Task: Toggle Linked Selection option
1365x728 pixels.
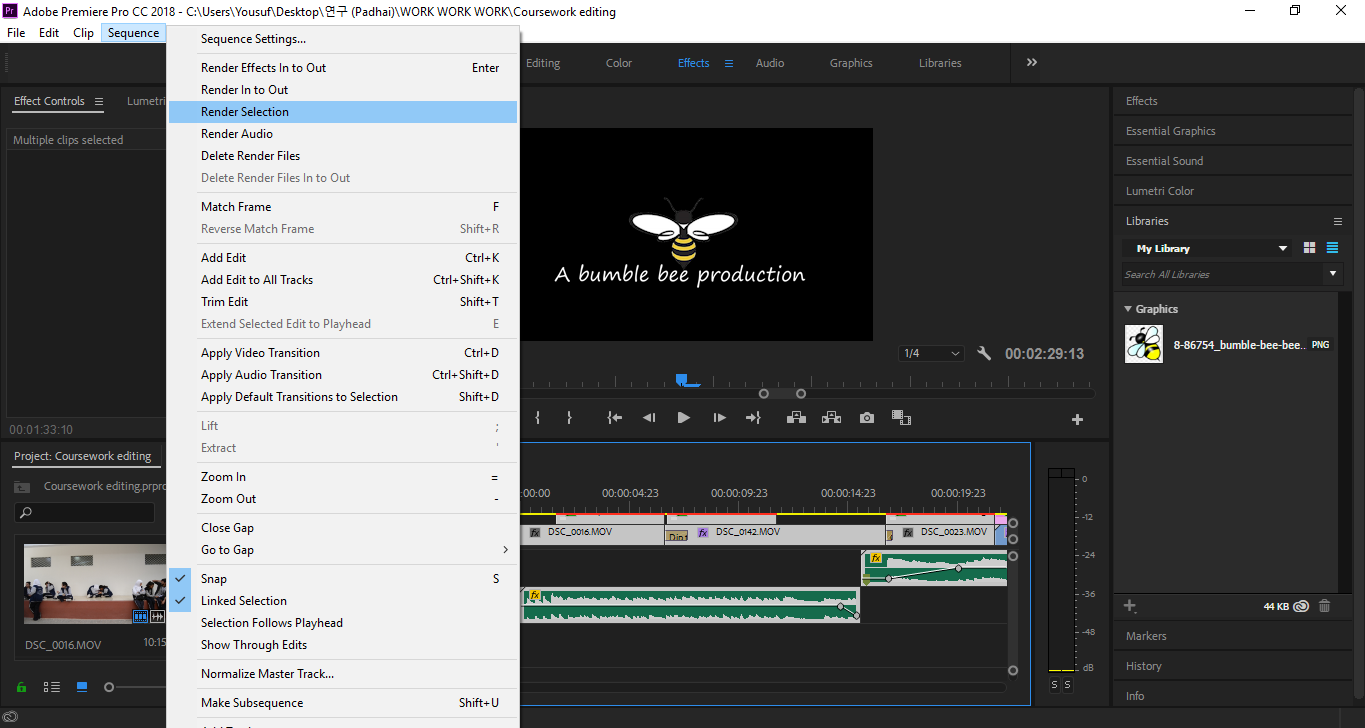Action: click(x=343, y=601)
